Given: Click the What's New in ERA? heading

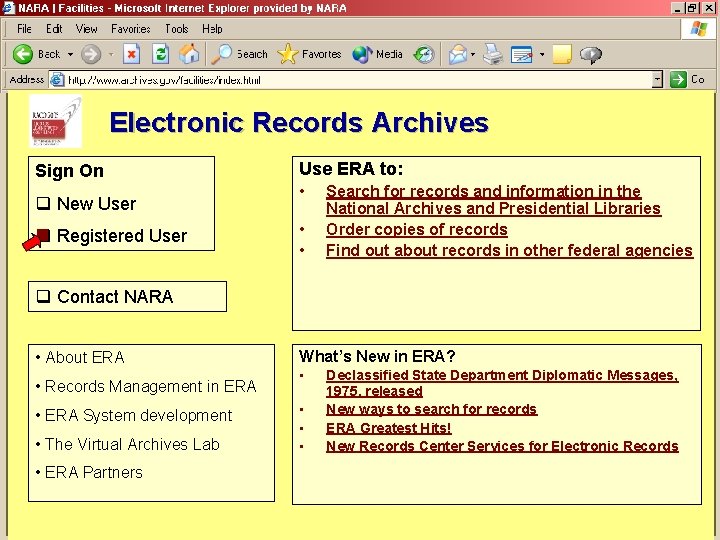Looking at the screenshot, I should pos(377,356).
